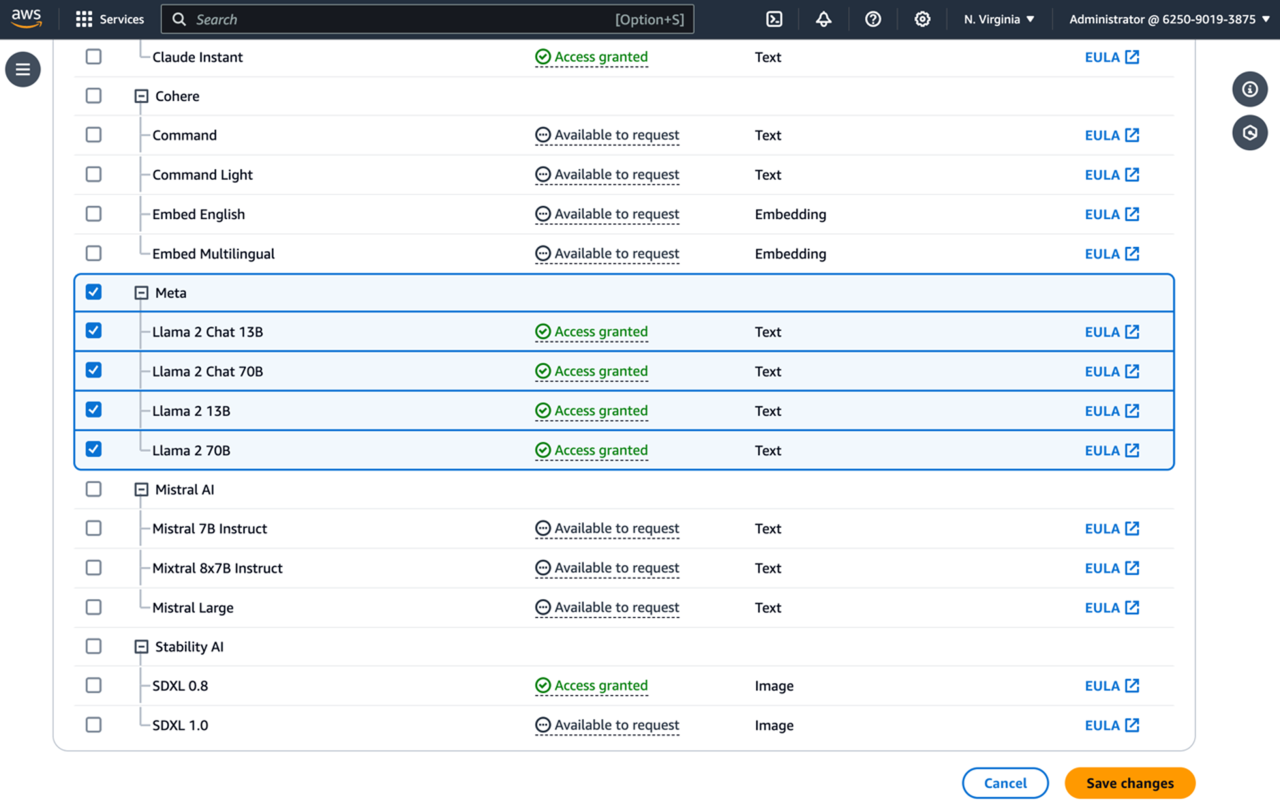
Task: Click the external link icon in Embed English row
Action: click(x=1132, y=214)
